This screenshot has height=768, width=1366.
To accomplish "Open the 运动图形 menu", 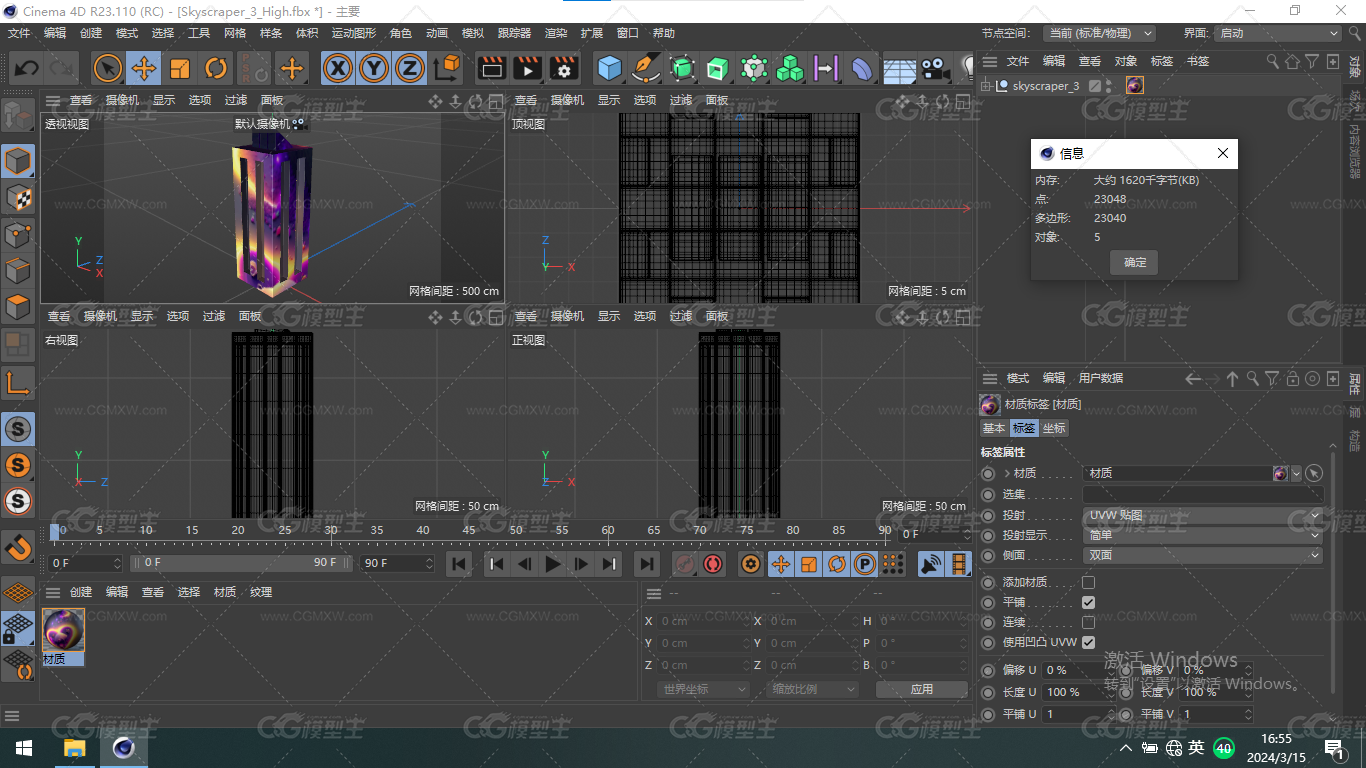I will click(x=354, y=33).
